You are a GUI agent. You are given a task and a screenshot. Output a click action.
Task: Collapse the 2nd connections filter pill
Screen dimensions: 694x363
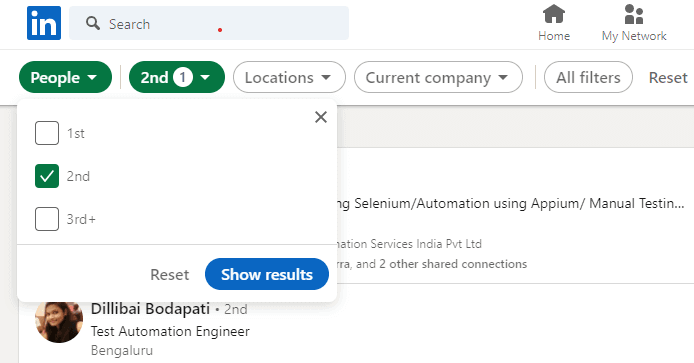pos(177,77)
